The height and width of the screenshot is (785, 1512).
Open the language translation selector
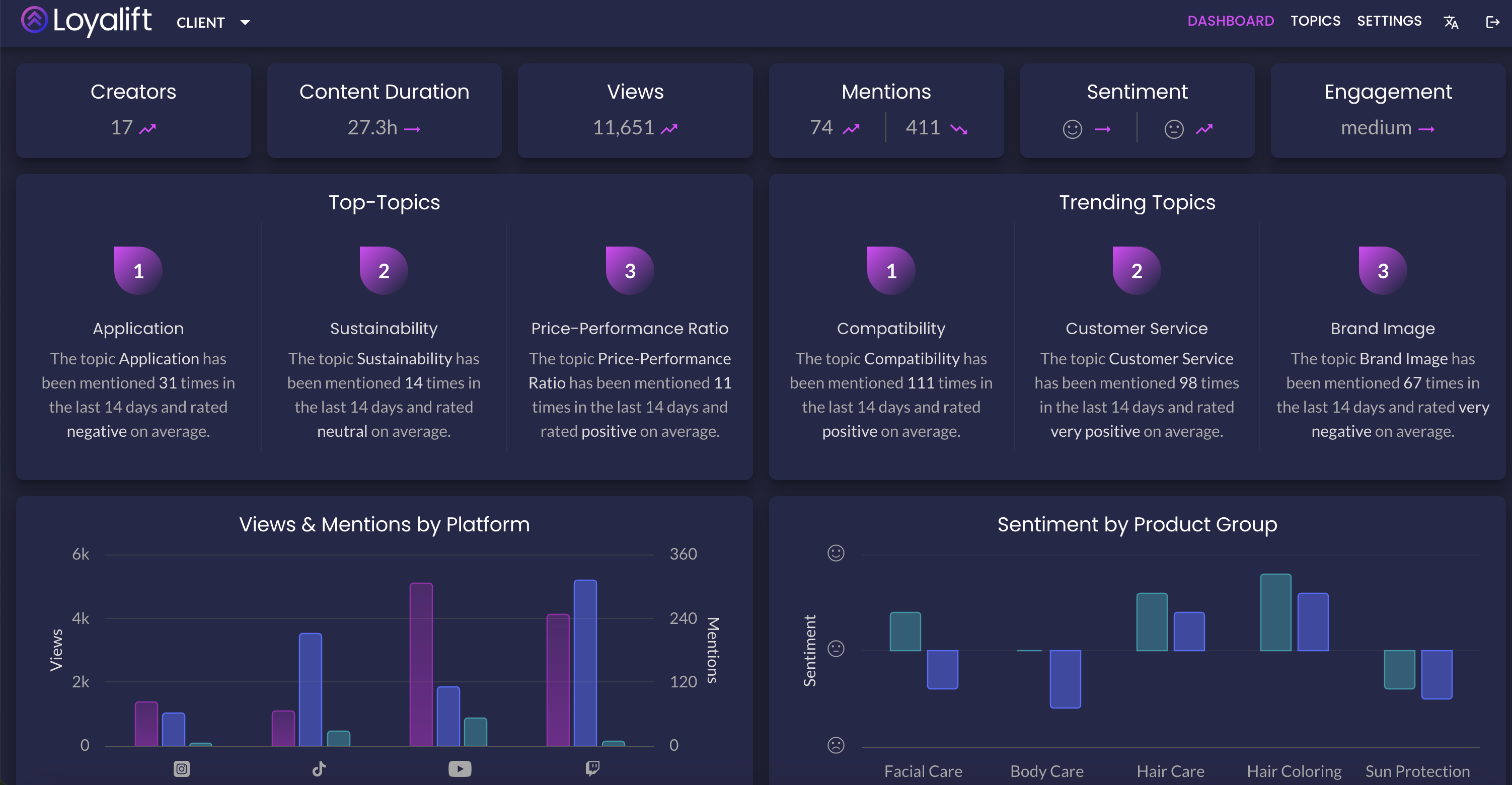coord(1451,22)
